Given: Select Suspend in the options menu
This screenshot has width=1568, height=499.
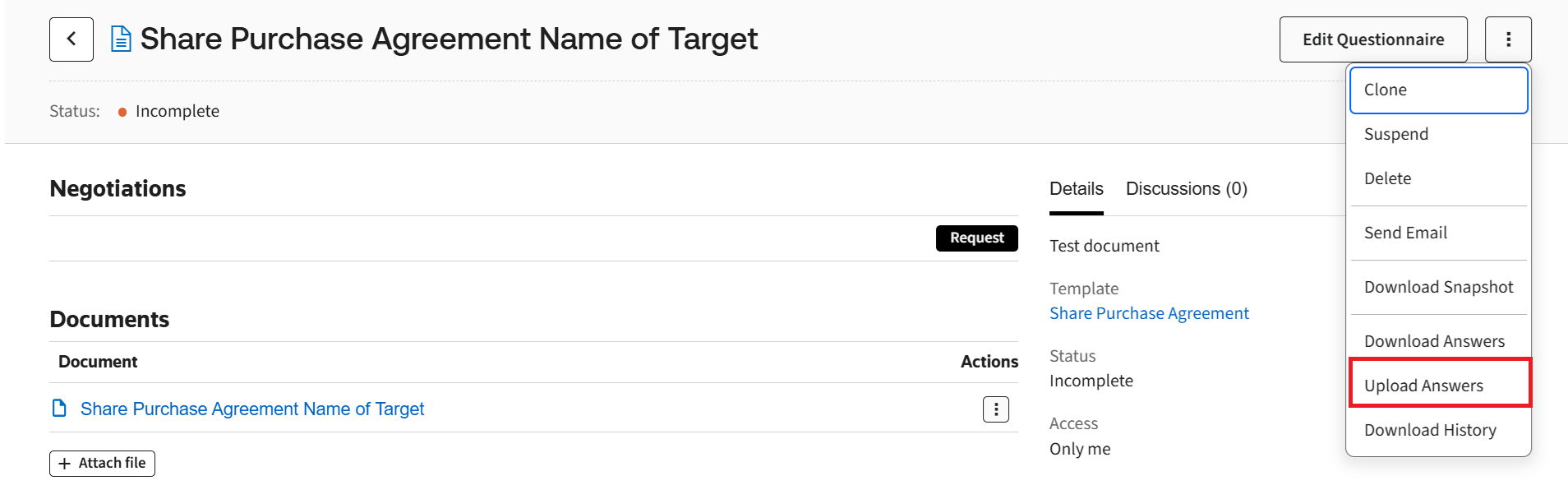Looking at the screenshot, I should (1396, 135).
